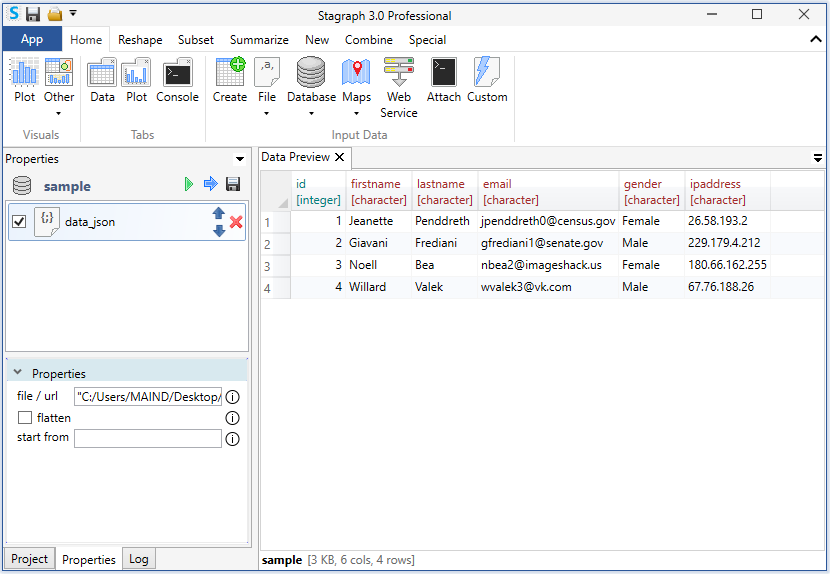This screenshot has height=574, width=830.
Task: Click the Custom input icon
Action: pyautogui.click(x=486, y=73)
